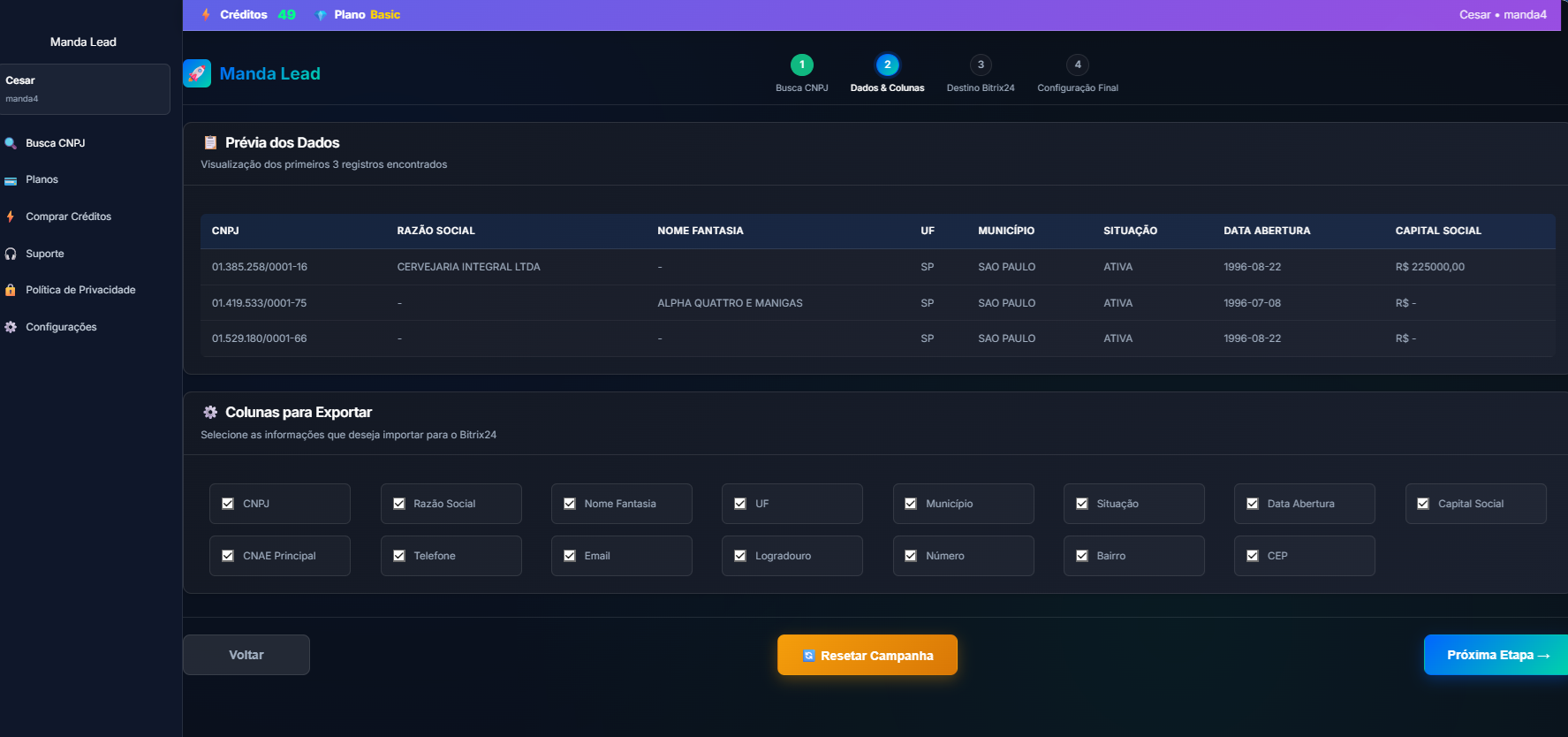Proceed with Próxima Etapa button
The width and height of the screenshot is (1568, 737).
point(1496,655)
